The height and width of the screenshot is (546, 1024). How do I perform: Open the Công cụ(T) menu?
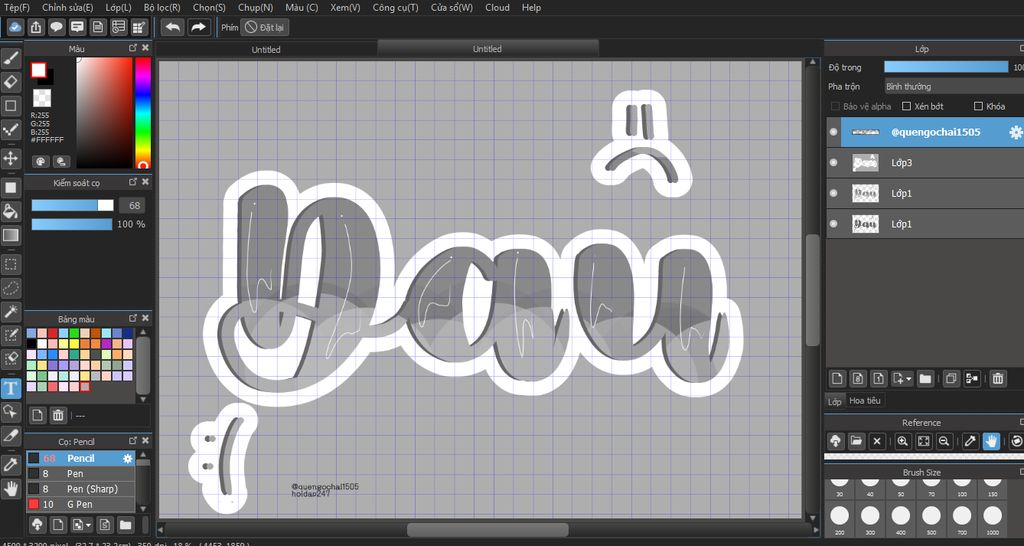point(395,7)
